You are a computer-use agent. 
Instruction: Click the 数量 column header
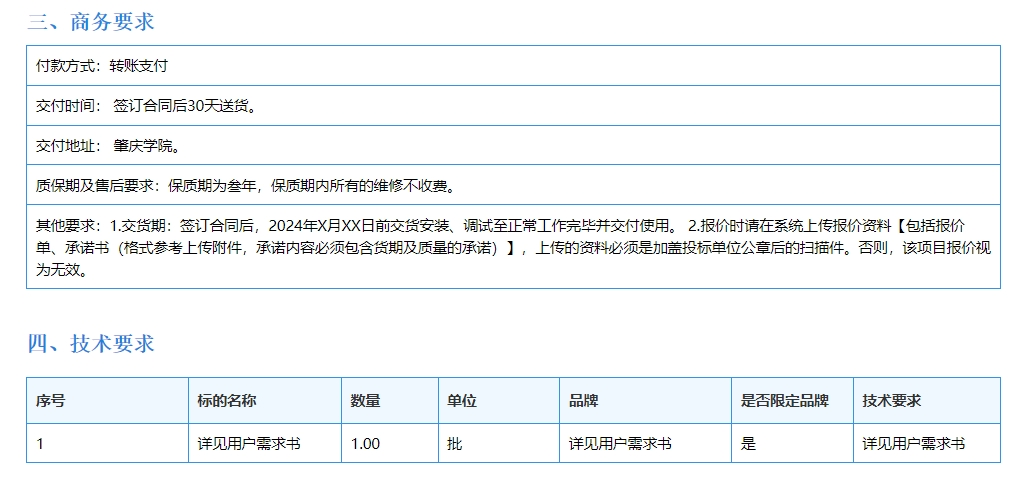click(x=365, y=401)
